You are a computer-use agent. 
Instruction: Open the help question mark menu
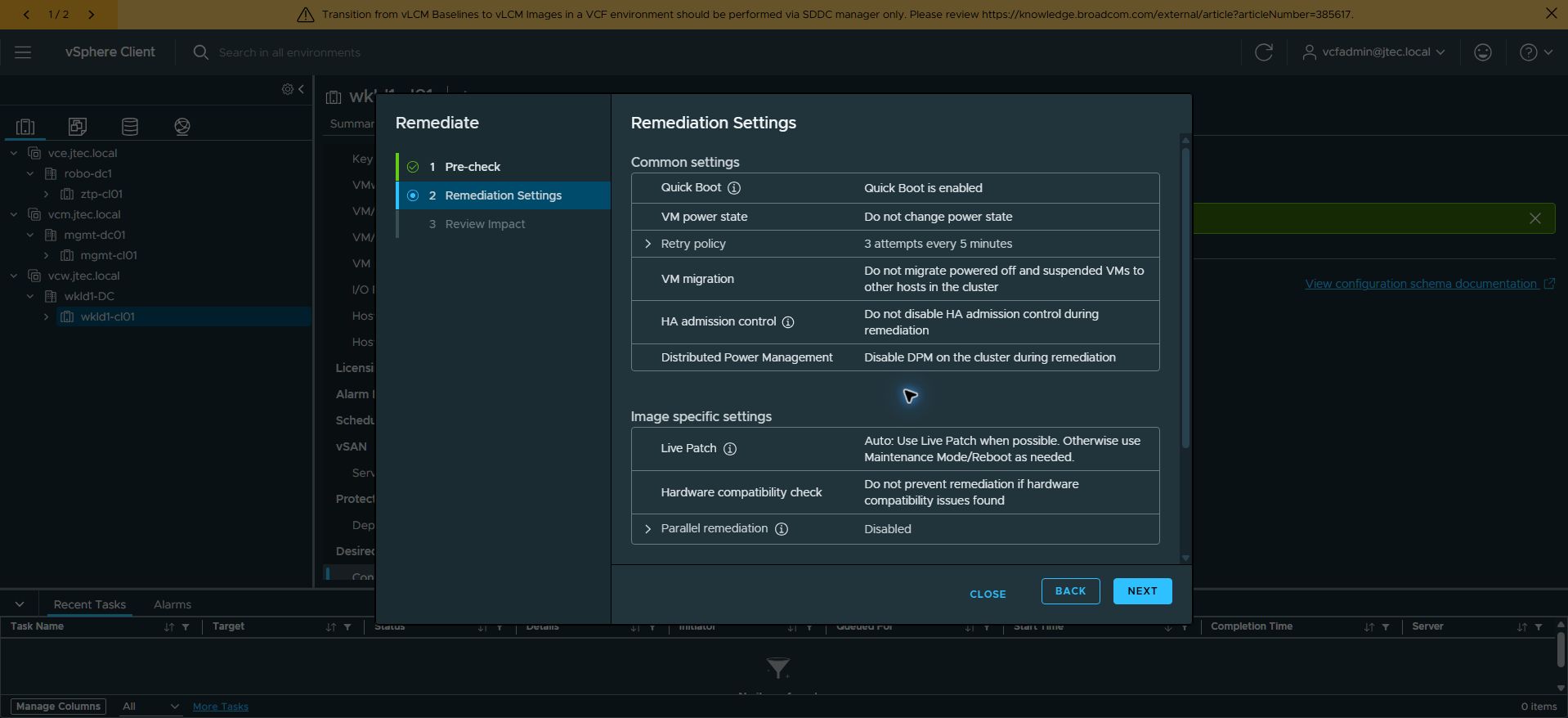[1536, 52]
